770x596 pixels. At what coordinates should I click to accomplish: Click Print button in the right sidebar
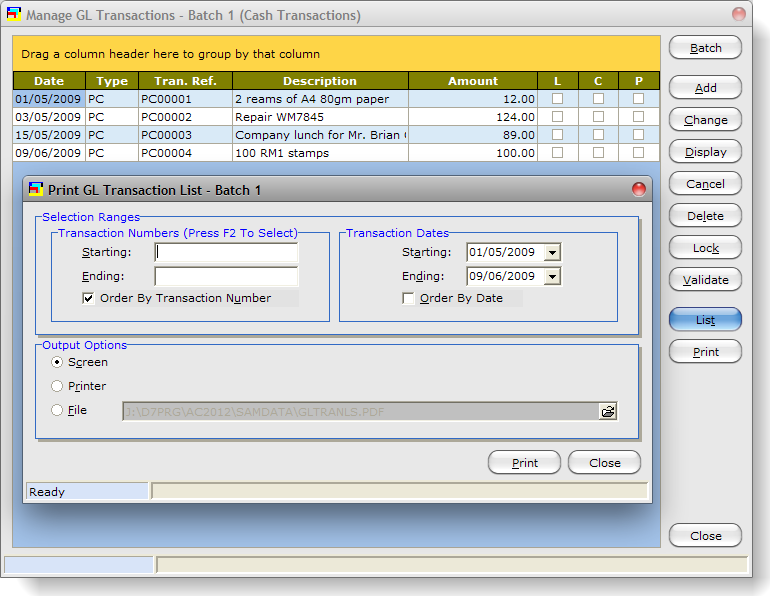click(x=705, y=352)
